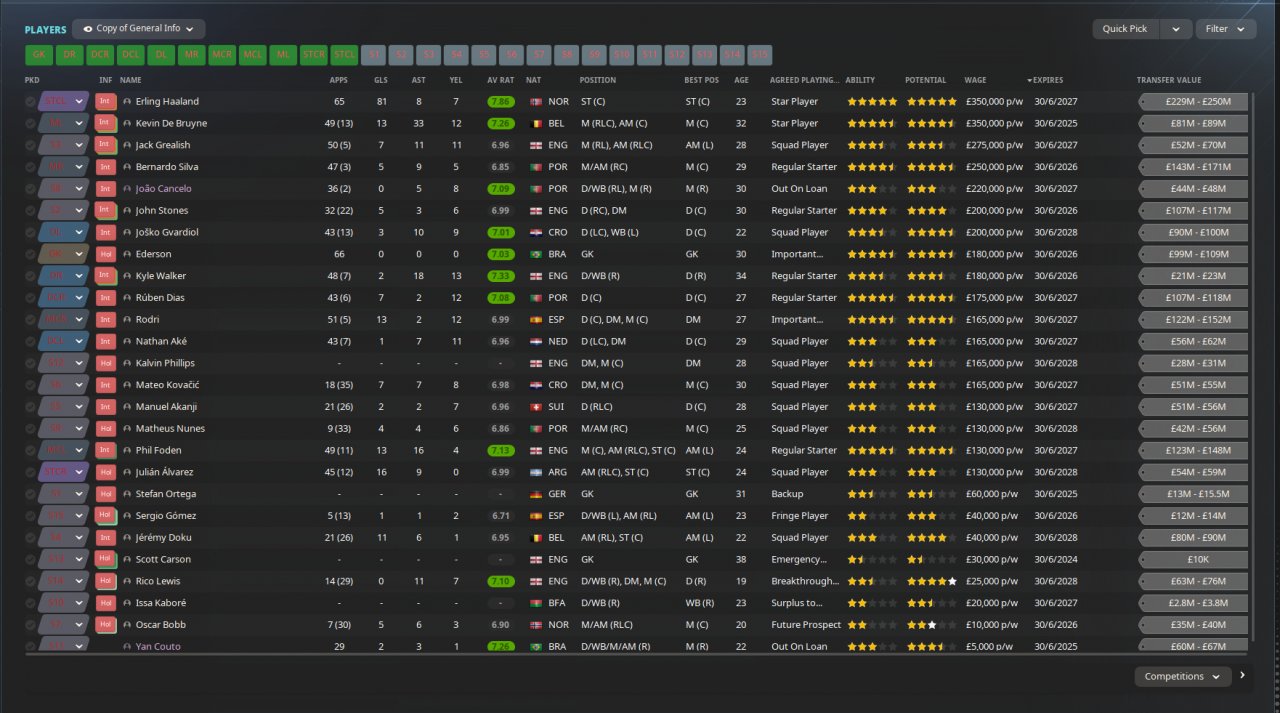Toggle picked checkmark for Erling Haaland
Screen dimensions: 1280x713
click(x=30, y=101)
